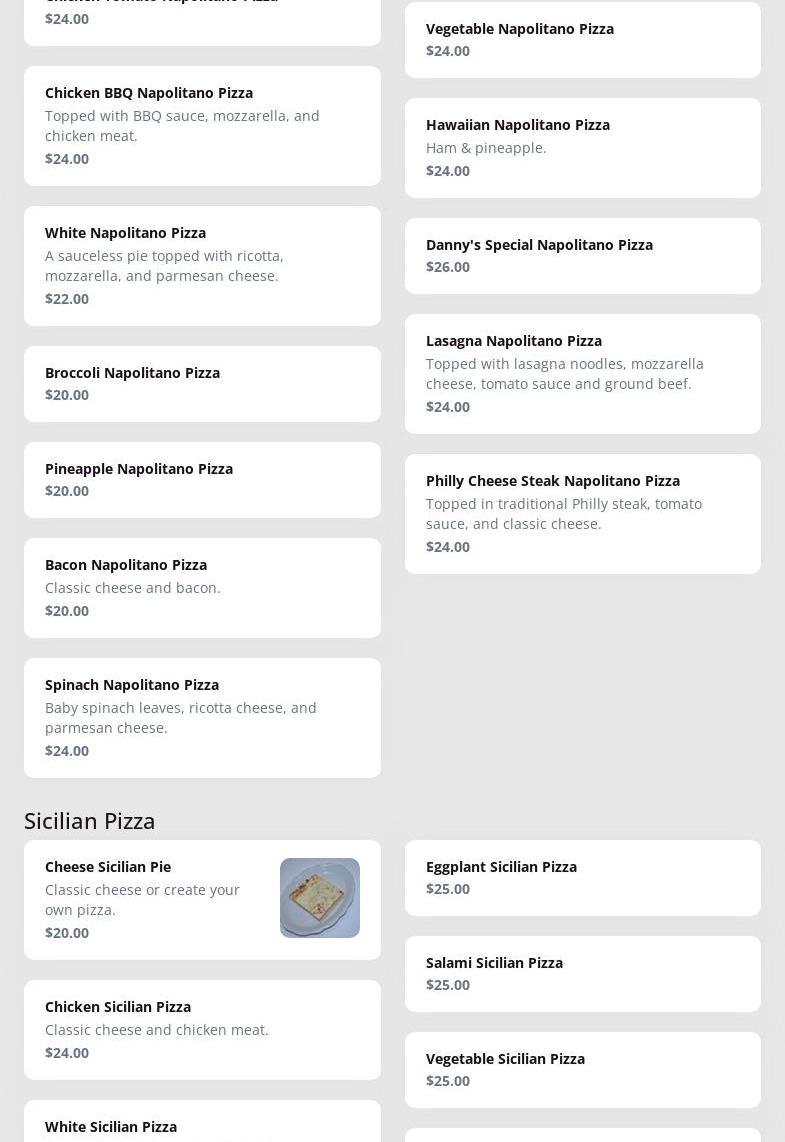Open Spinach Napolitano Pizza details
785x1142 pixels.
(x=202, y=718)
